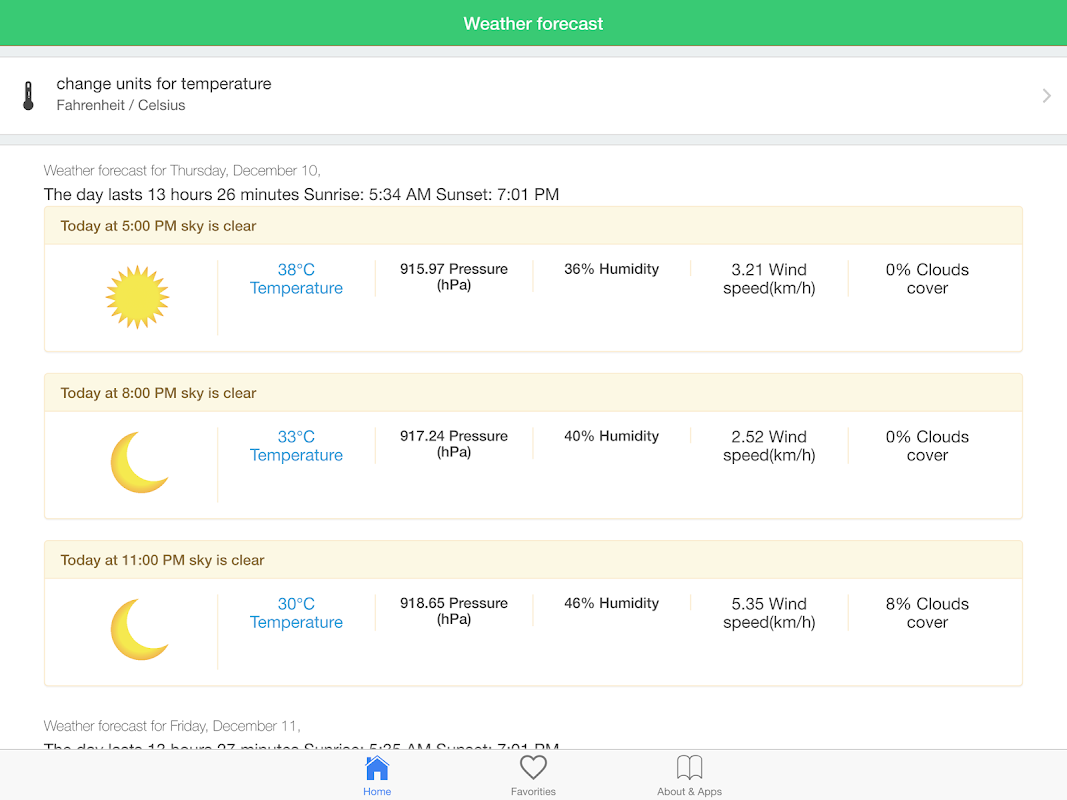This screenshot has width=1067, height=800.
Task: Click the 30°C Temperature link
Action: click(x=296, y=613)
